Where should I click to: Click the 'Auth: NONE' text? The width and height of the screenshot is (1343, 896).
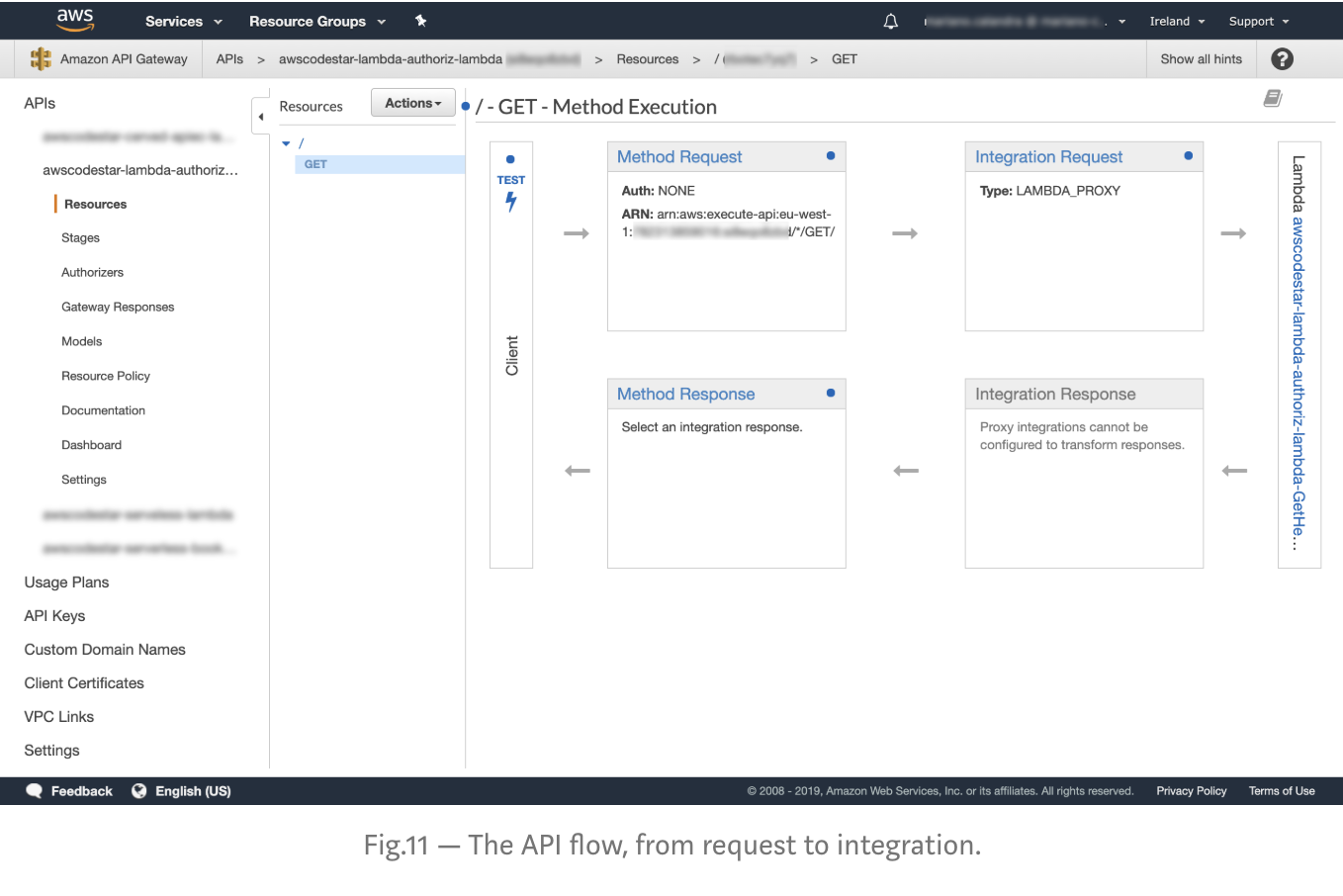658,191
